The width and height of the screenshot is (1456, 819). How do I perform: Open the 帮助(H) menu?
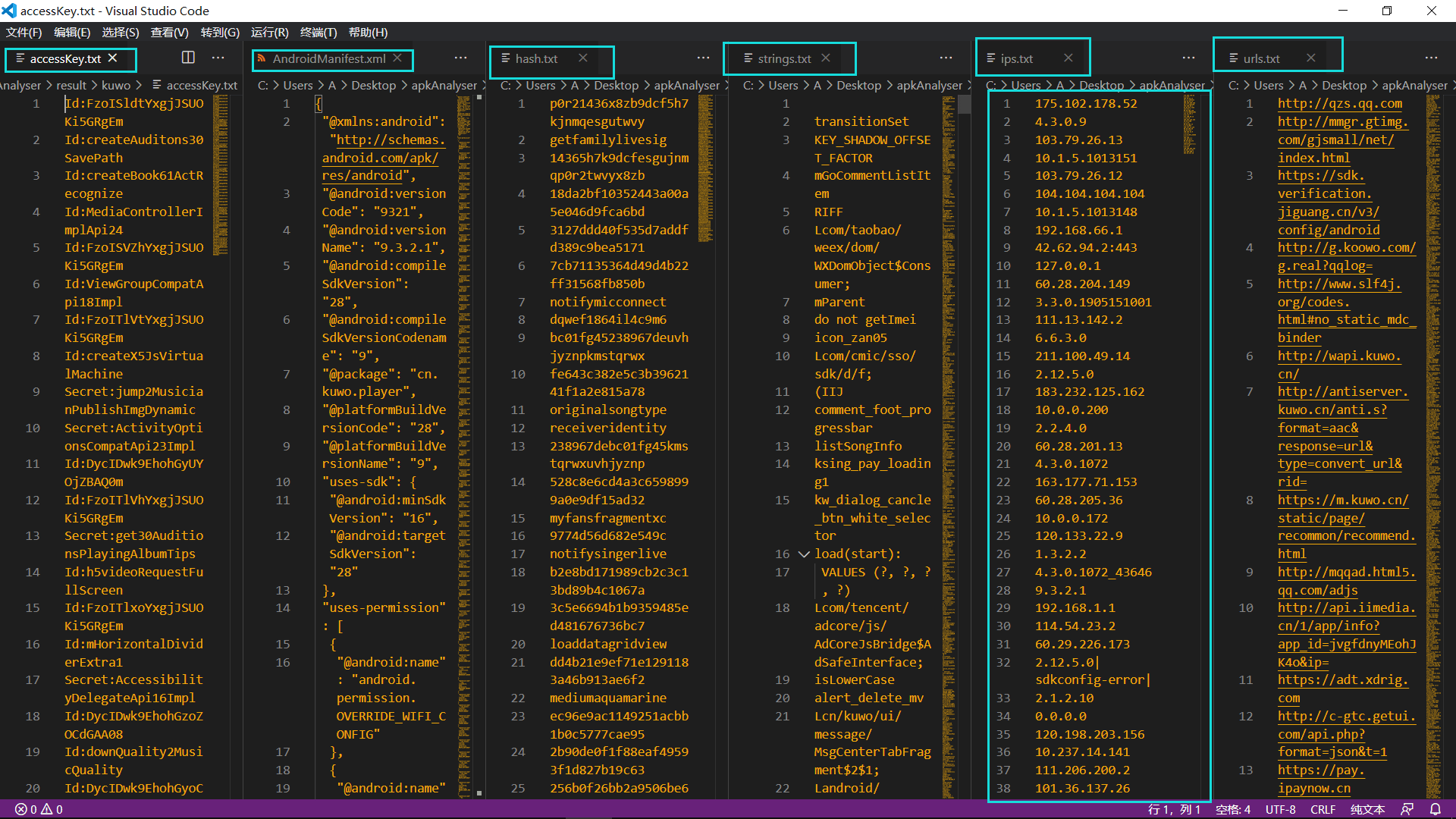coord(368,33)
